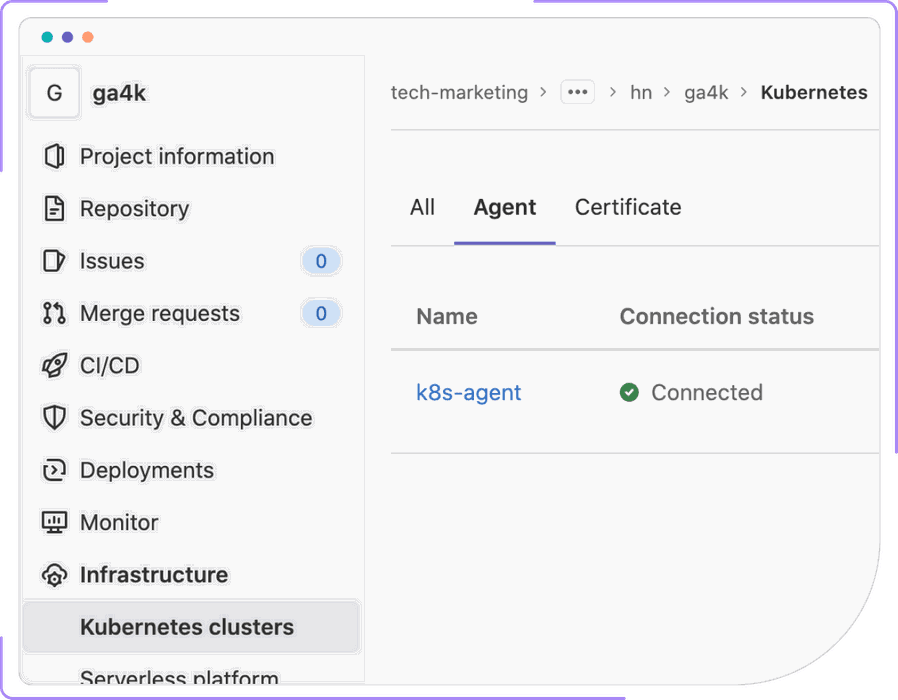Click the Connected status text
This screenshot has width=898, height=700.
click(707, 392)
